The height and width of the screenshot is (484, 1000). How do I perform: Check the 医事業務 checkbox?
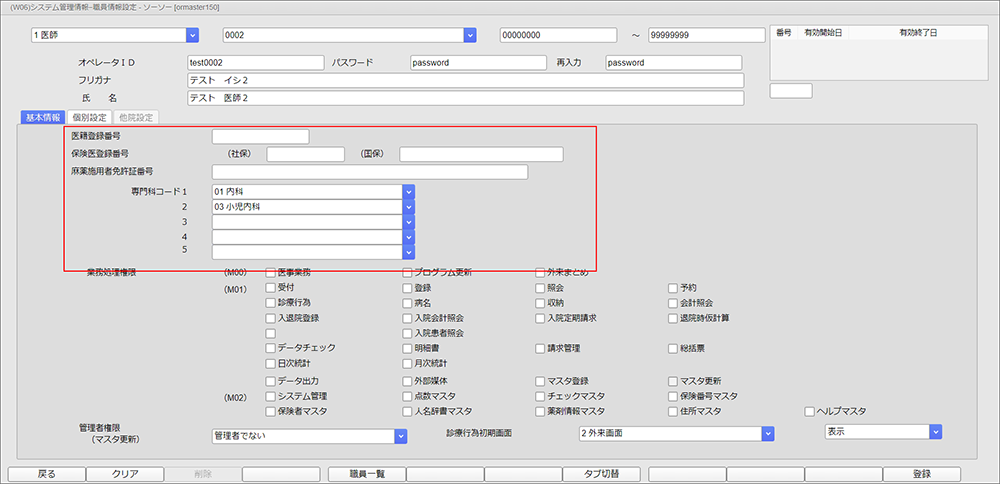270,272
